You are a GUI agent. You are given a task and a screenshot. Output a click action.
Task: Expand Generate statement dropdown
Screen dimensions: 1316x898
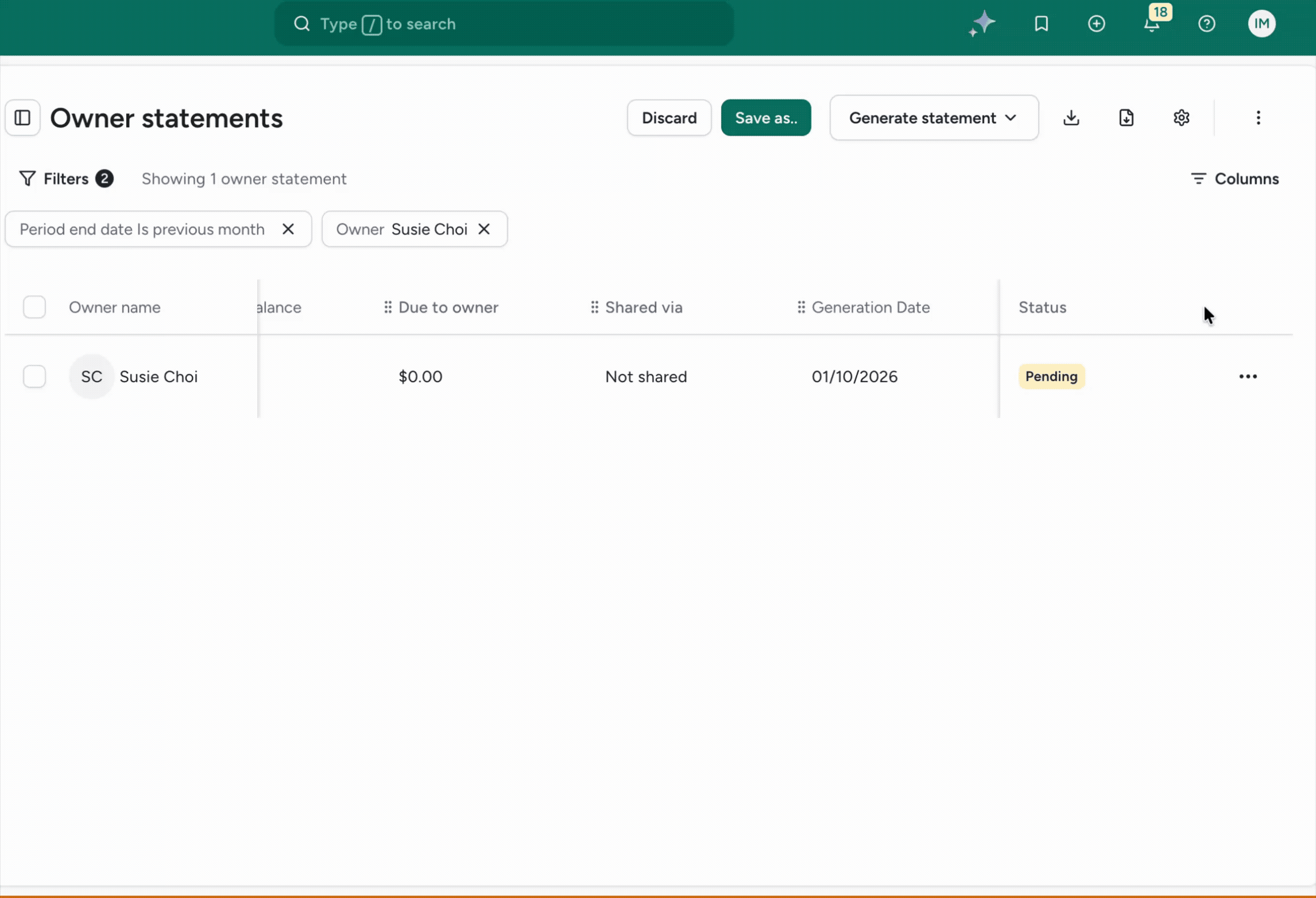pos(934,118)
